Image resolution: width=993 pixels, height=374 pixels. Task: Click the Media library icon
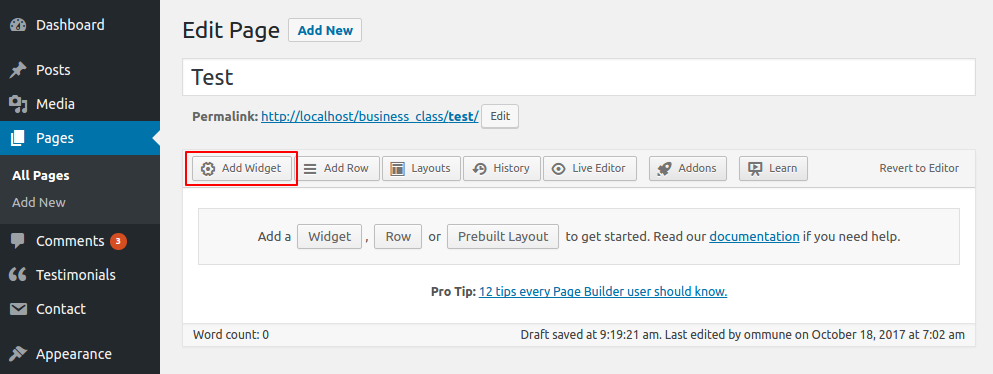18,104
